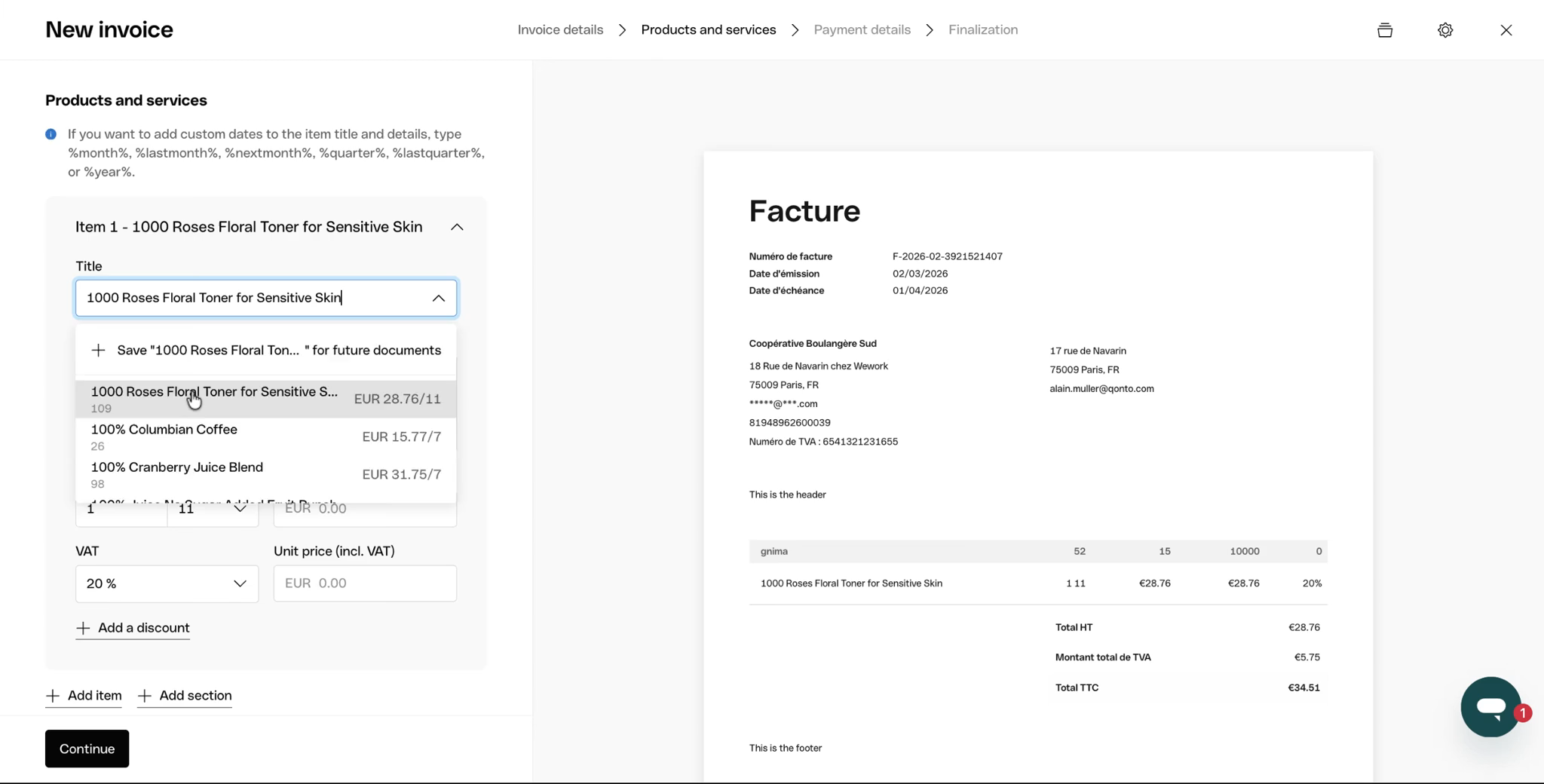Close the Title suggestions dropdown arrow

click(438, 299)
